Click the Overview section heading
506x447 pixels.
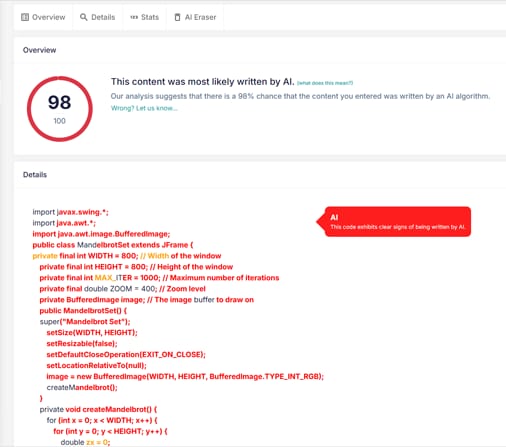pos(39,50)
